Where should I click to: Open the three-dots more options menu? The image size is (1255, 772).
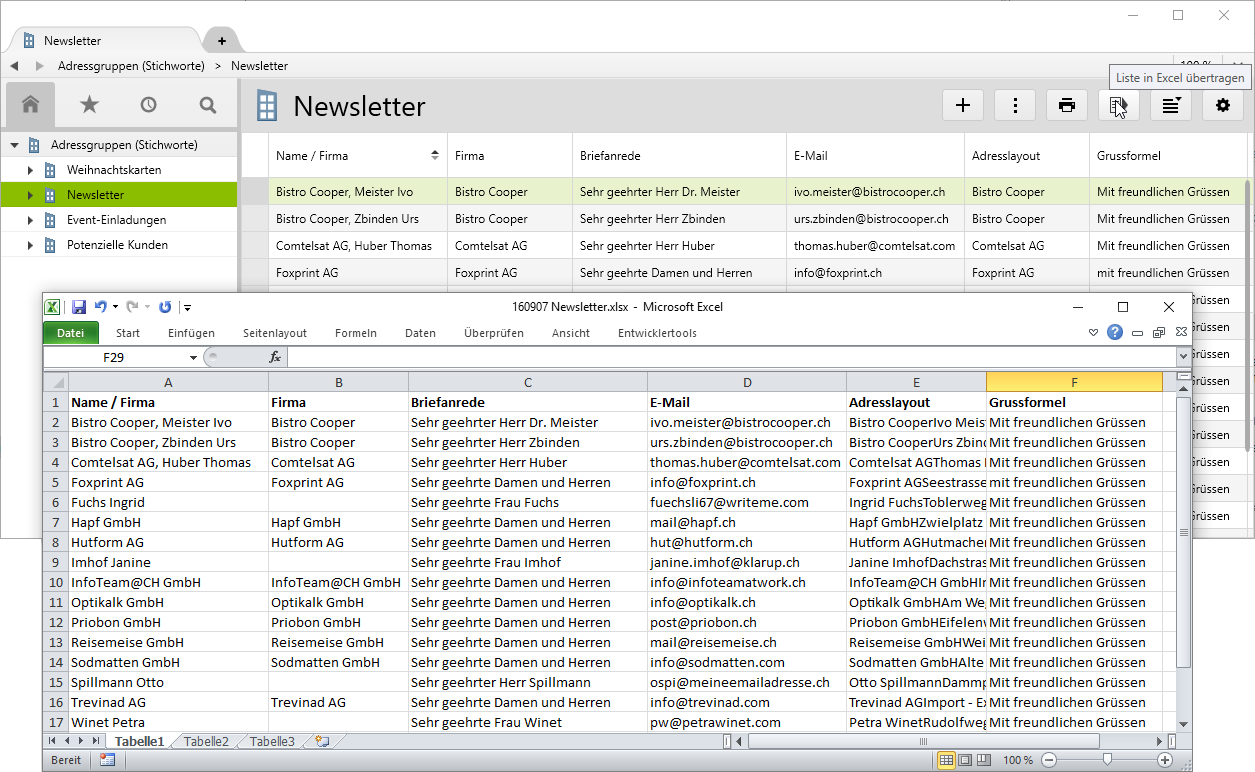[x=1015, y=105]
